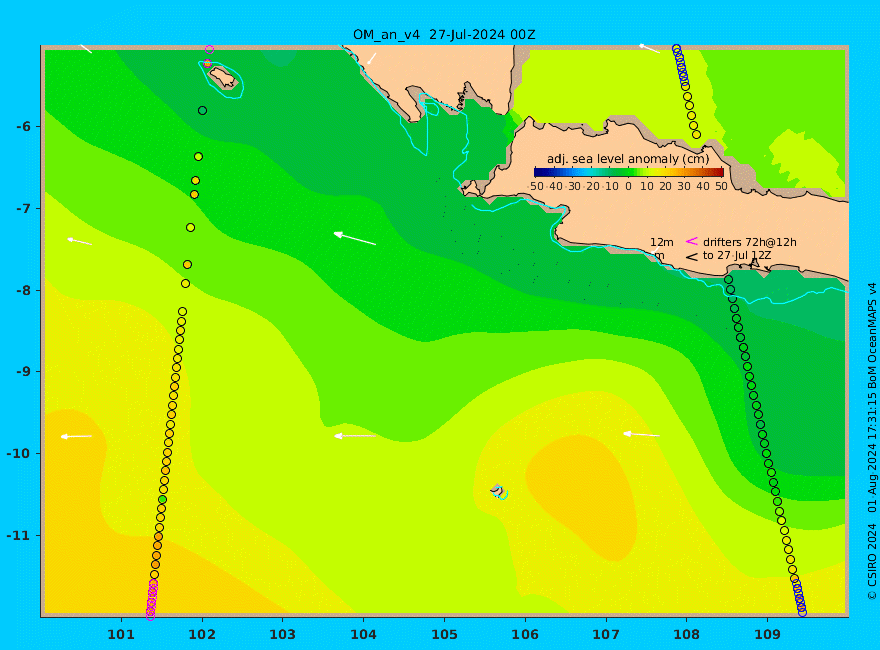Select the 108 longitude axis label
880x650 pixels.
(x=687, y=635)
